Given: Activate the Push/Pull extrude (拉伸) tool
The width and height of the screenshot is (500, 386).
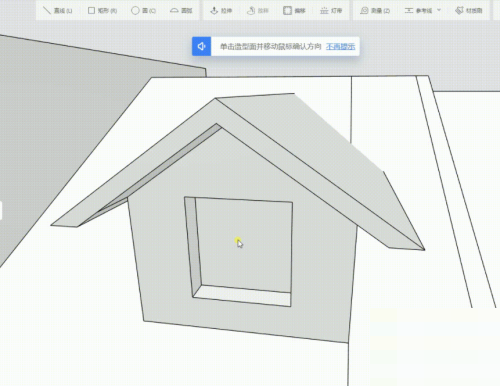Looking at the screenshot, I should click(221, 11).
